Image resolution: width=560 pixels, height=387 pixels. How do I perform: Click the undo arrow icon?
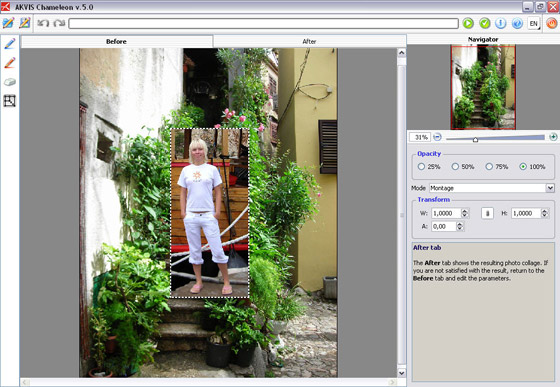tap(43, 23)
